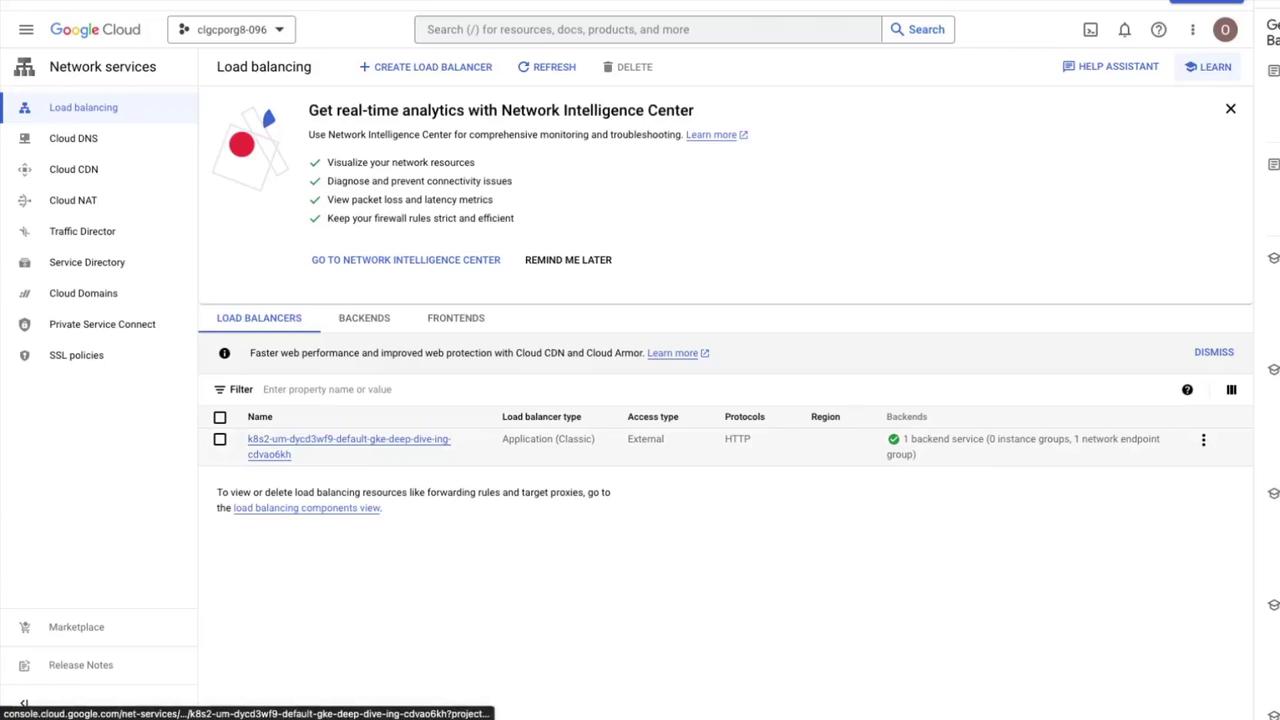Activate Cloud Shell terminal icon
The width and height of the screenshot is (1280, 720).
[x=1090, y=30]
